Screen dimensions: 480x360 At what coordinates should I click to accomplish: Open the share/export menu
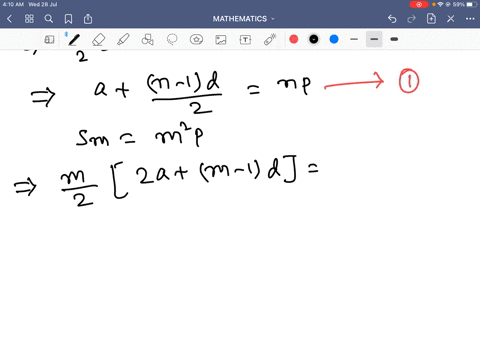[x=88, y=19]
